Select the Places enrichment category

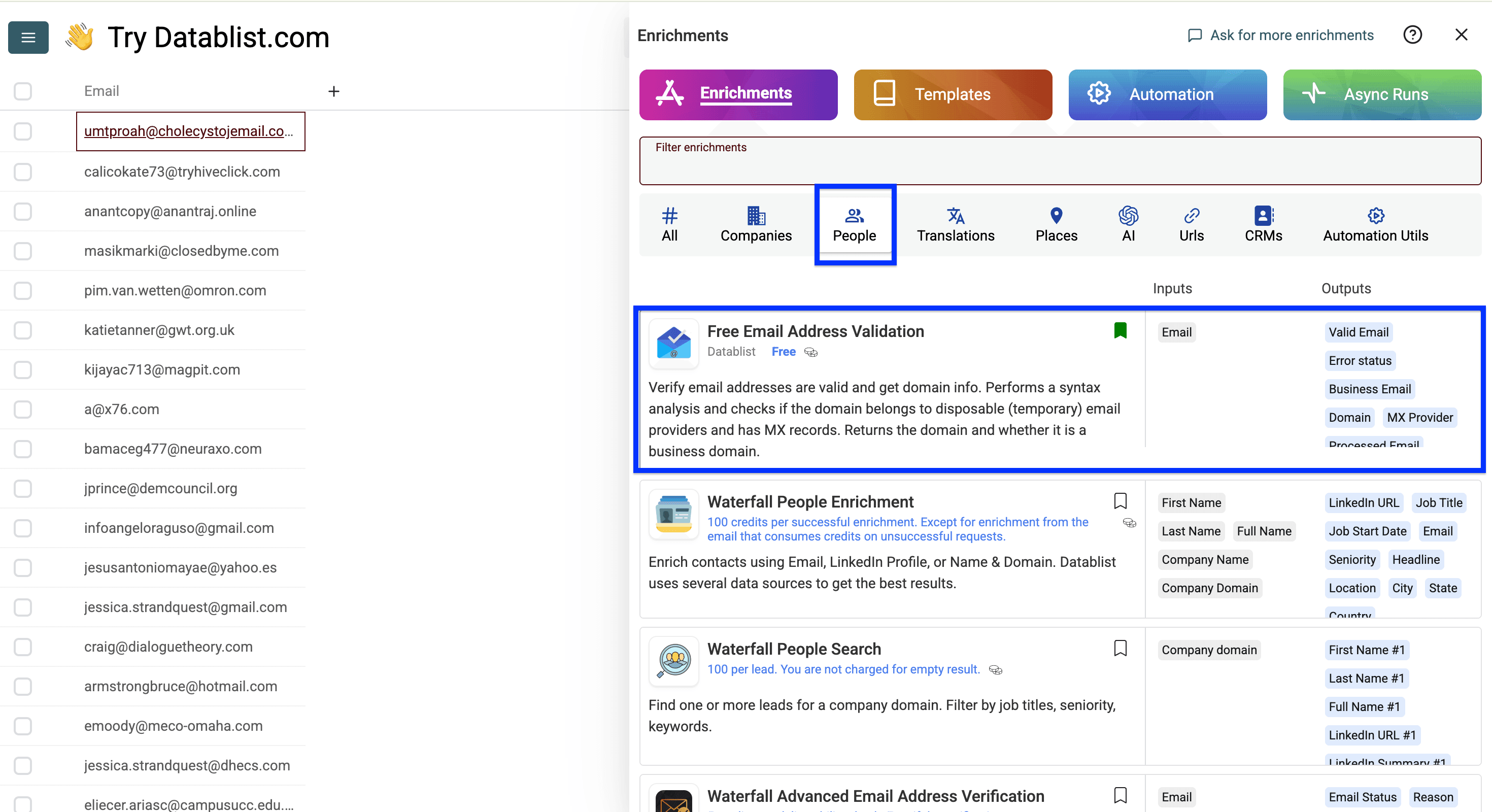(1056, 225)
